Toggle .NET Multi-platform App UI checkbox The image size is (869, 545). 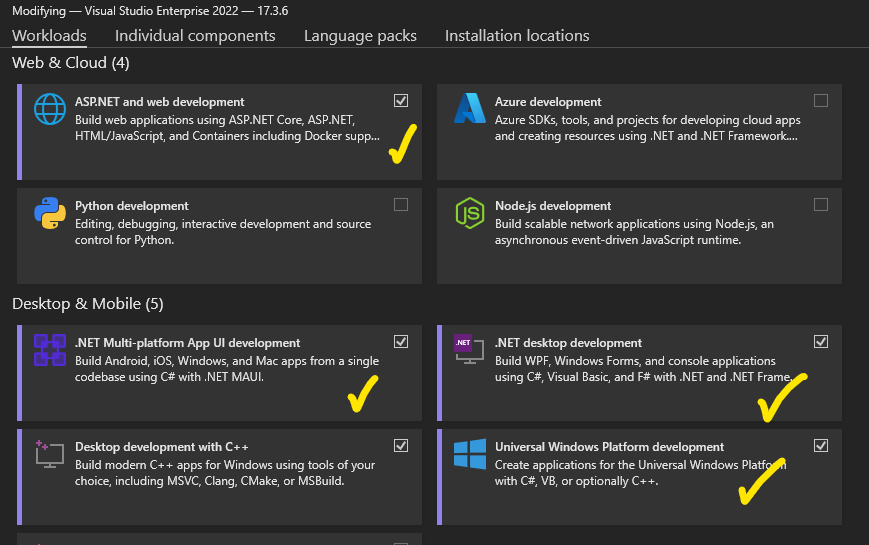(401, 342)
